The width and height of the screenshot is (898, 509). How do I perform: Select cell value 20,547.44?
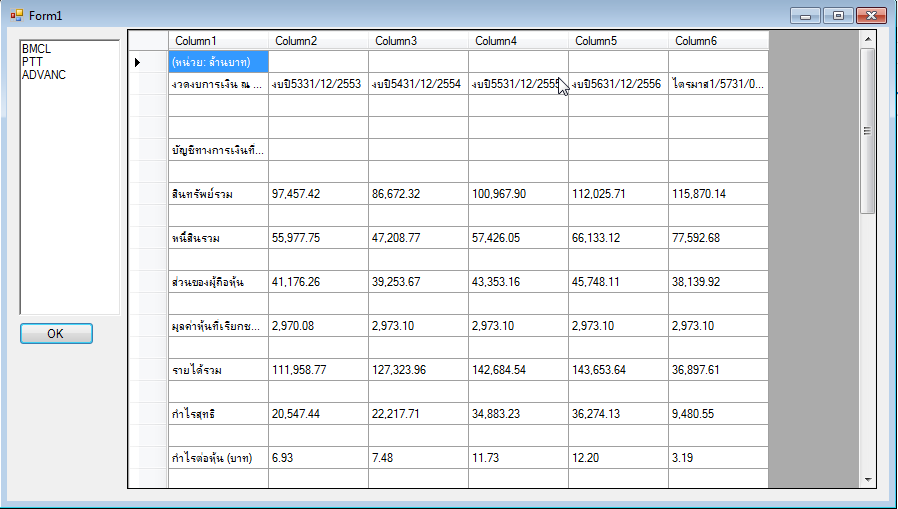tap(318, 414)
